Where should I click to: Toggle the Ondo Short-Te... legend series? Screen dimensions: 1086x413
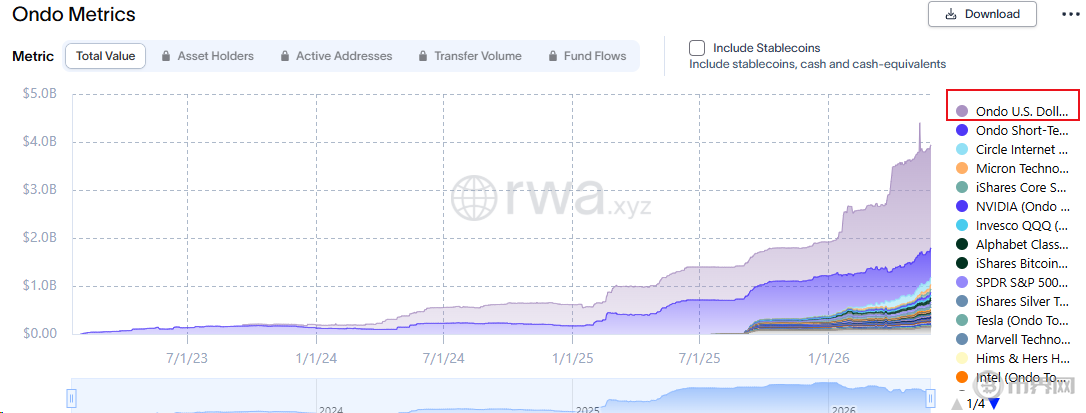(x=1010, y=130)
